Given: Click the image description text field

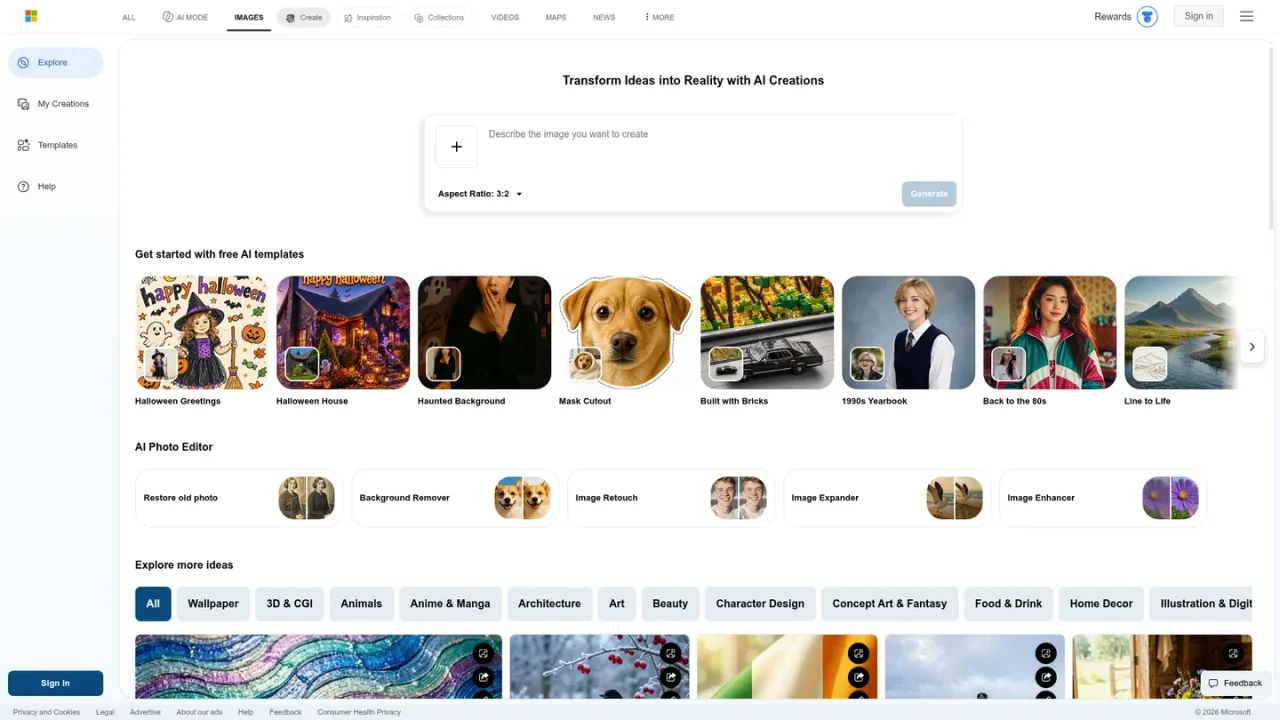Looking at the screenshot, I should pyautogui.click(x=720, y=146).
